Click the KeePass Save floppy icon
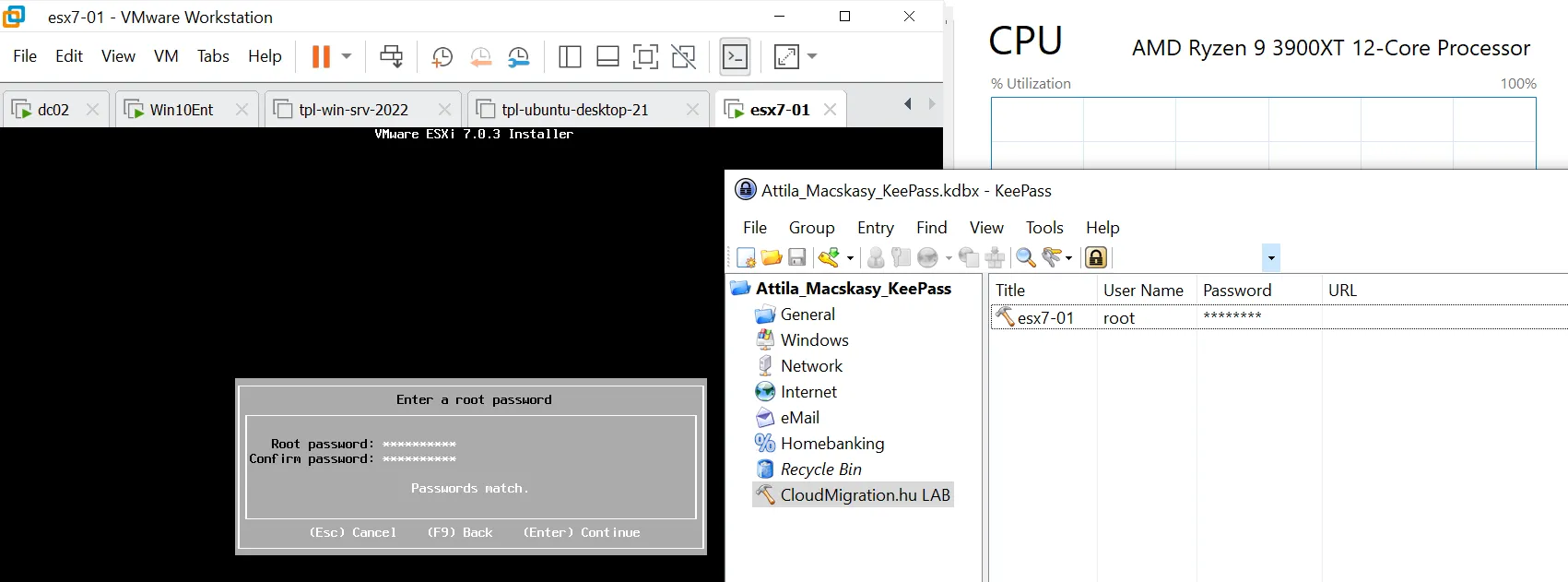The width and height of the screenshot is (1568, 582). coord(797,257)
